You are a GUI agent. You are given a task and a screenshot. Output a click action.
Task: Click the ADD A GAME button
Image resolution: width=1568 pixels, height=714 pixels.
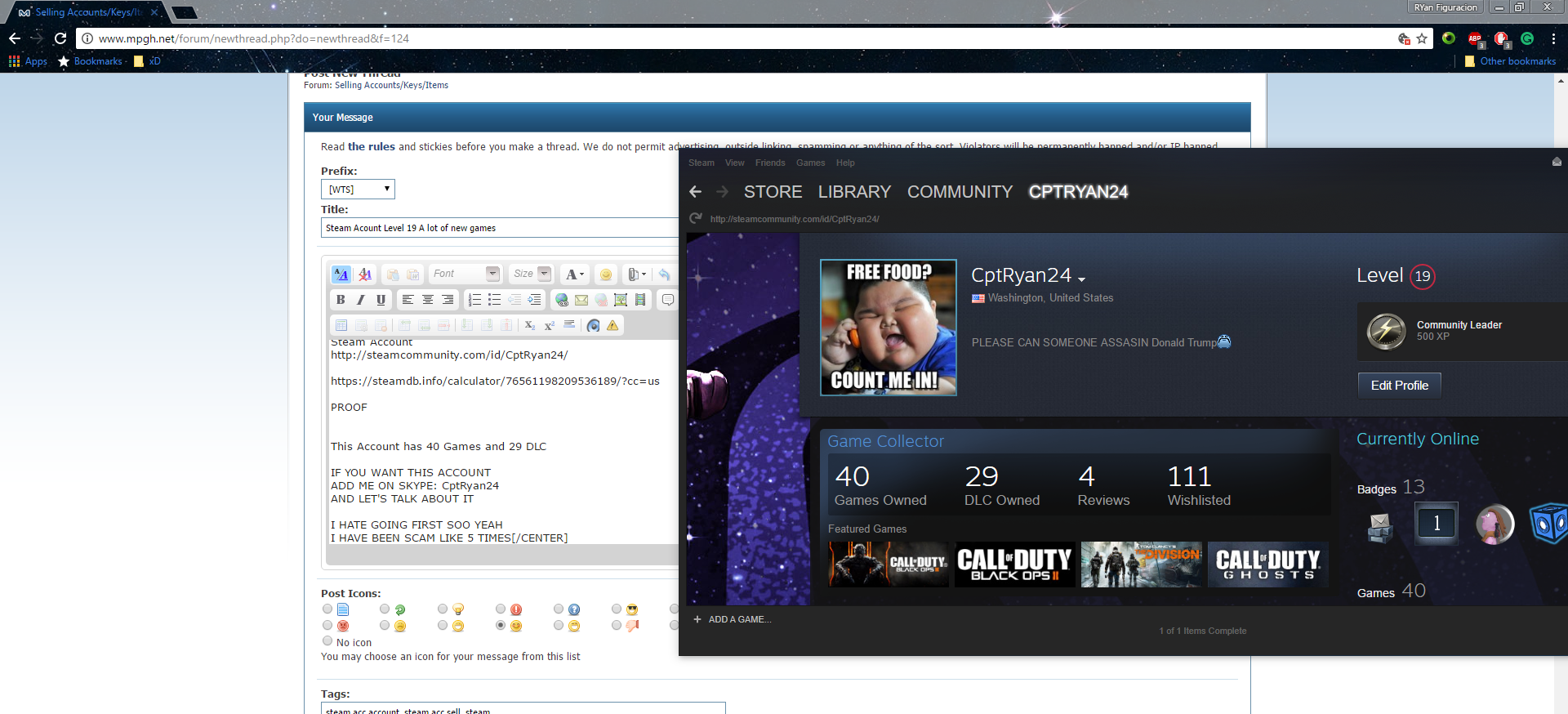click(x=733, y=619)
